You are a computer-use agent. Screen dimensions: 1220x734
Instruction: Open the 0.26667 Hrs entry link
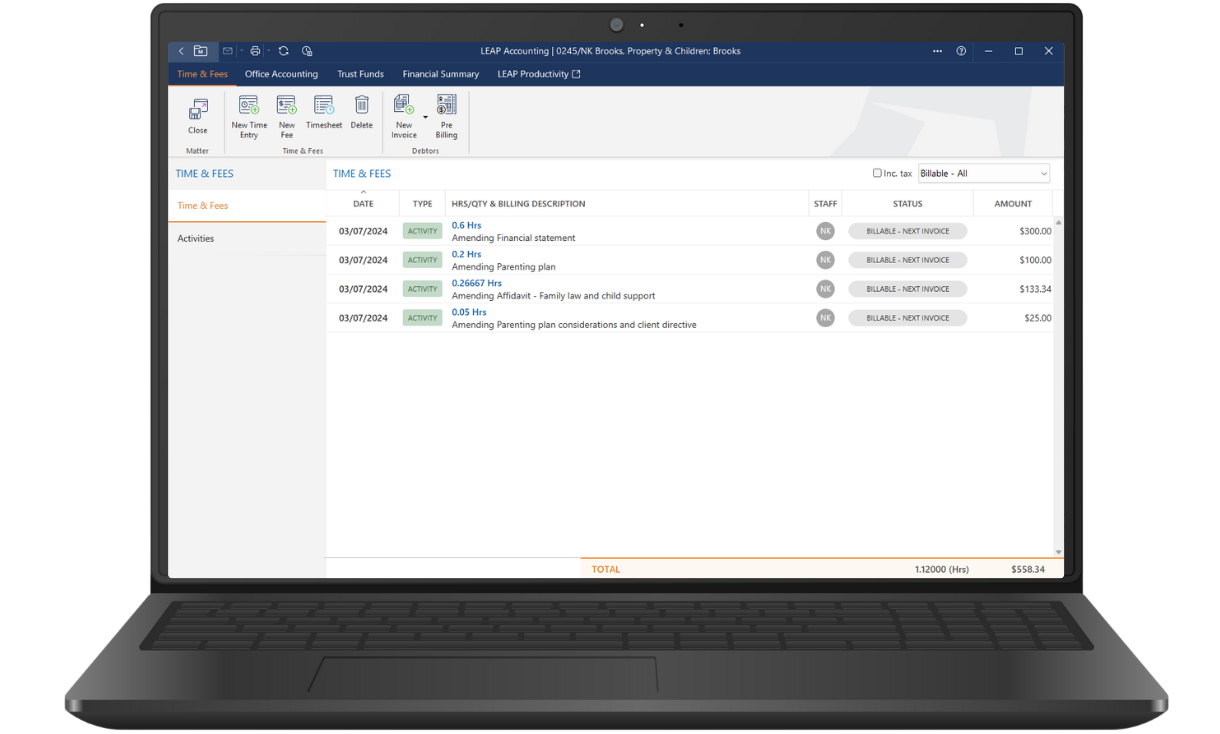pyautogui.click(x=477, y=284)
